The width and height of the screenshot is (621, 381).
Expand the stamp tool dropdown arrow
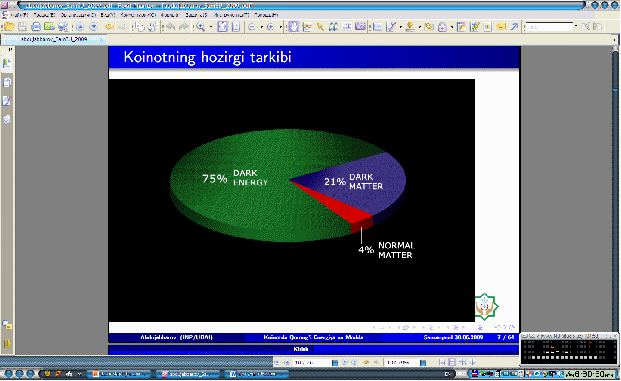pos(420,27)
